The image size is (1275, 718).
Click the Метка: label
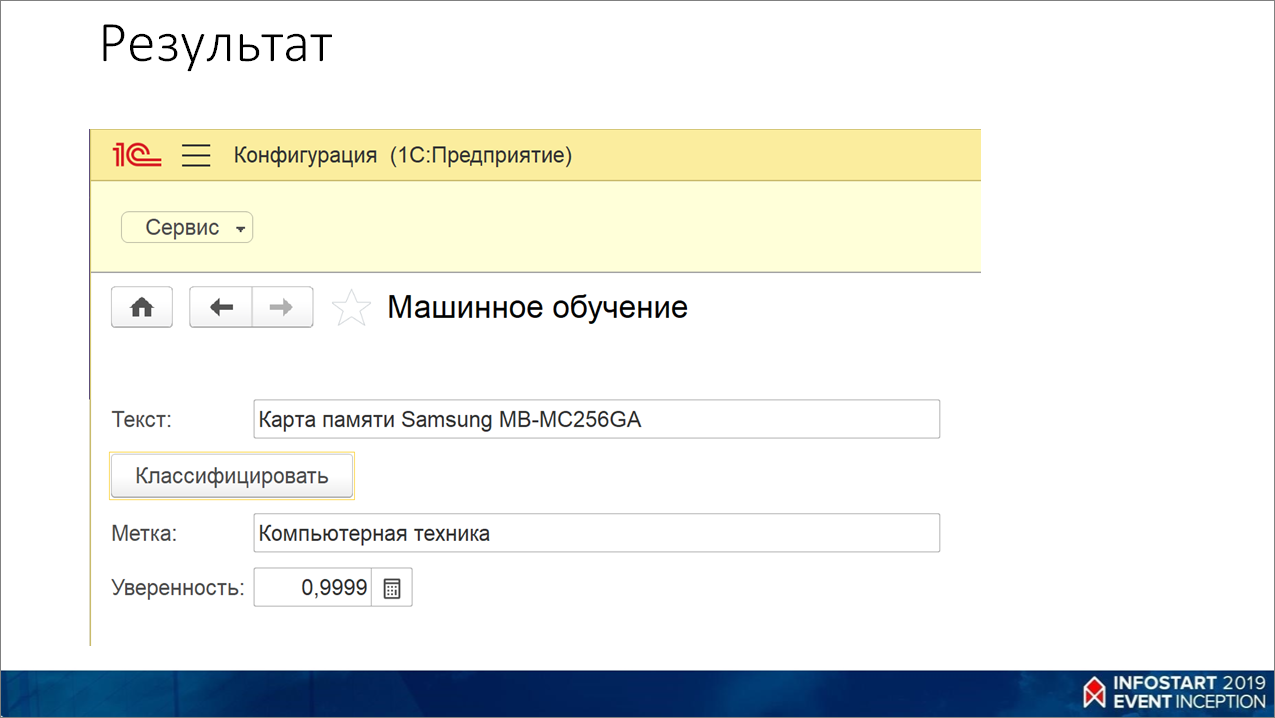pos(144,533)
